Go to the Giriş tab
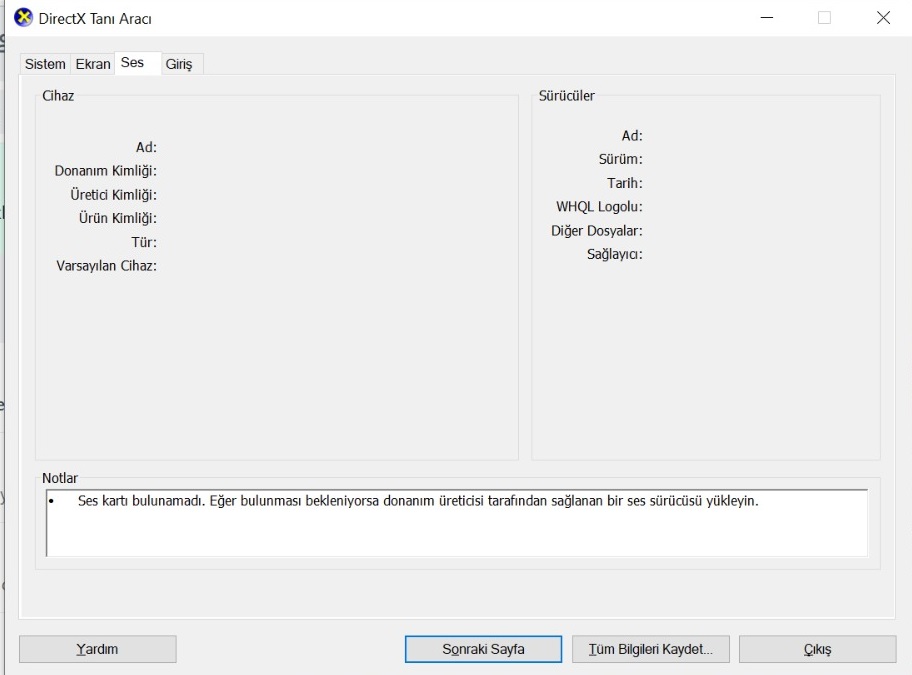This screenshot has width=912, height=675. 181,64
